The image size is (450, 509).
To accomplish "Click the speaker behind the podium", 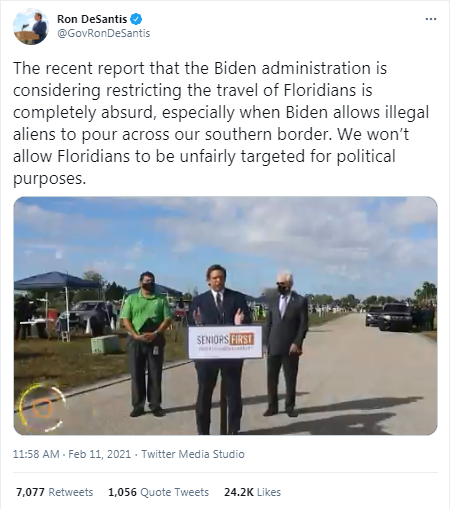I will 218,349.
